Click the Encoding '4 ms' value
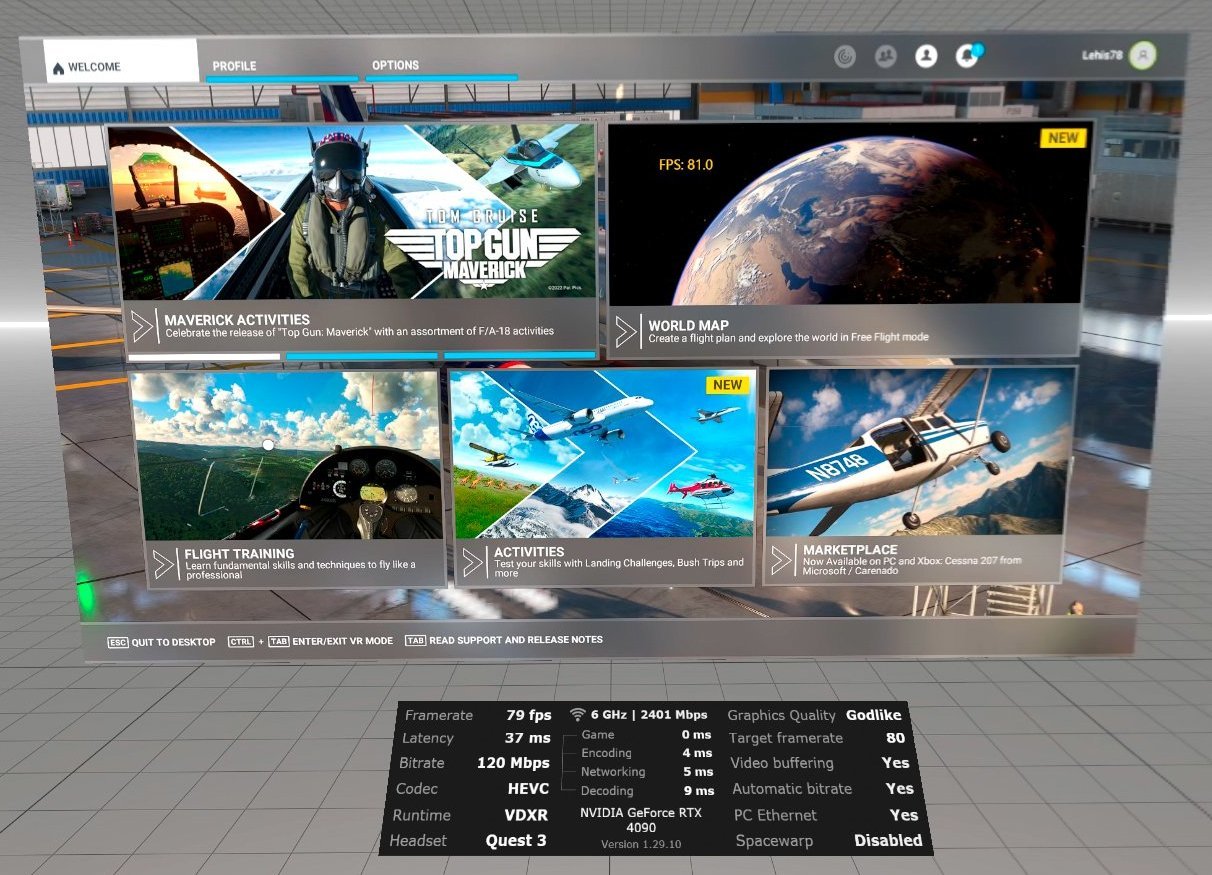The width and height of the screenshot is (1212, 875). [698, 753]
